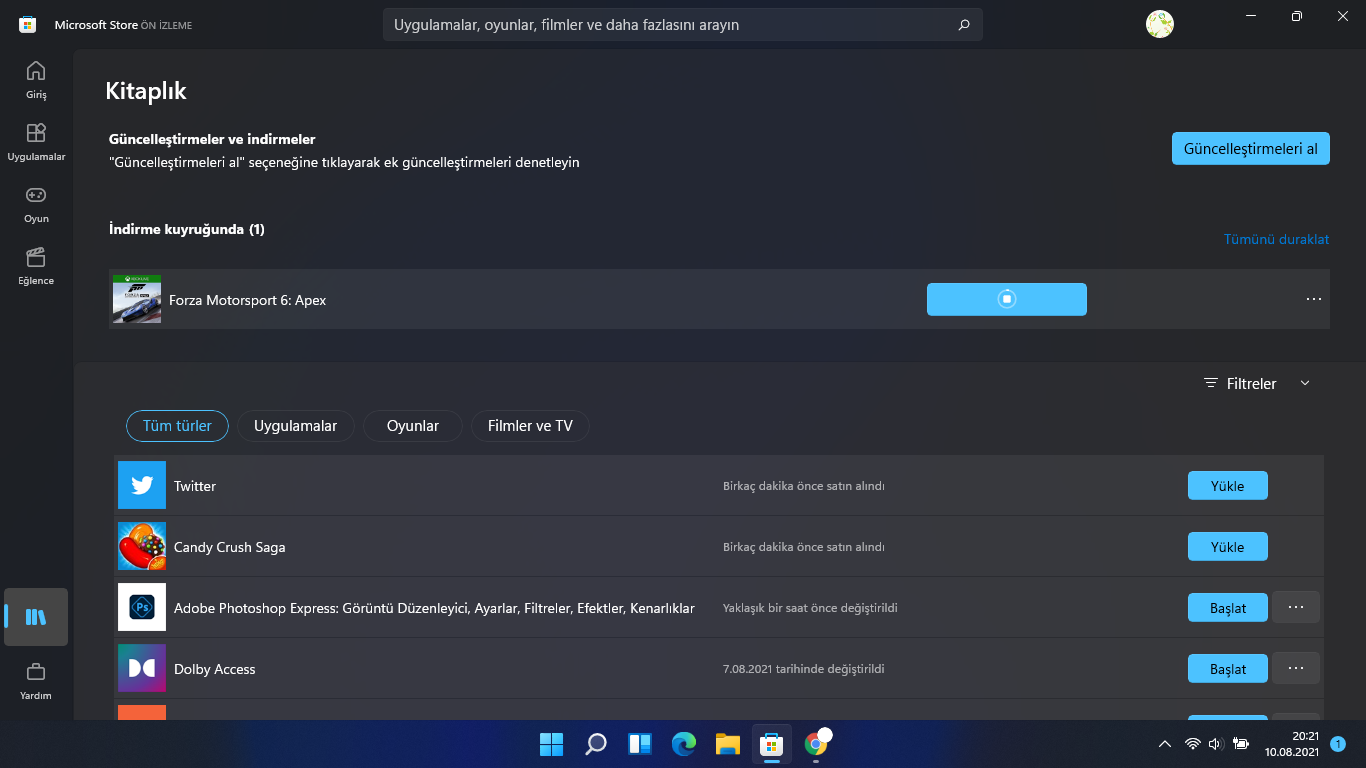Screen dimensions: 1366x768
Task: Click the Microsoft Store logo icon
Action: coord(28,24)
